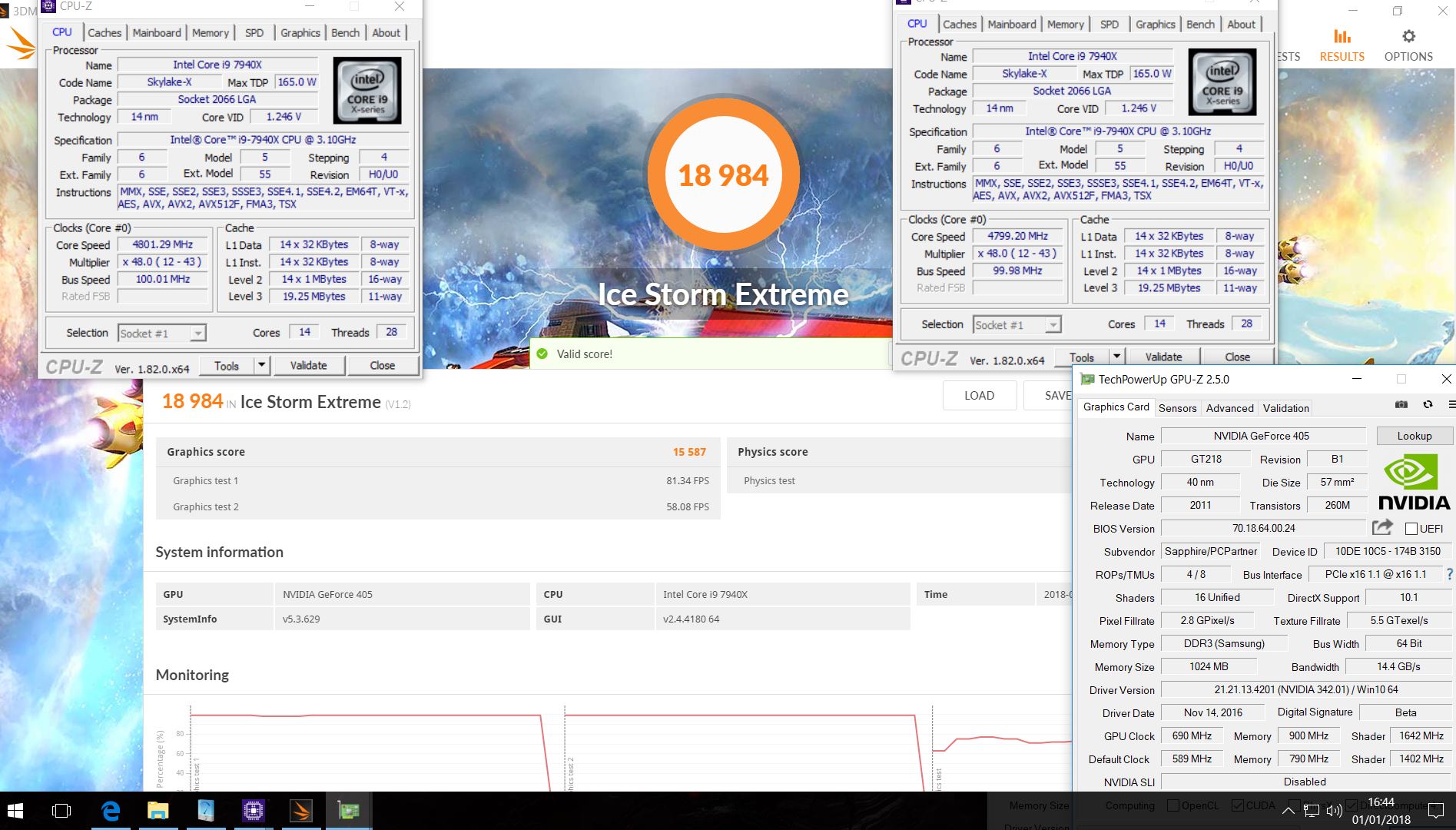This screenshot has height=830, width=1456.
Task: Click Core Speed 4801.29 MHz in left CPU-Z
Action: coord(163,244)
